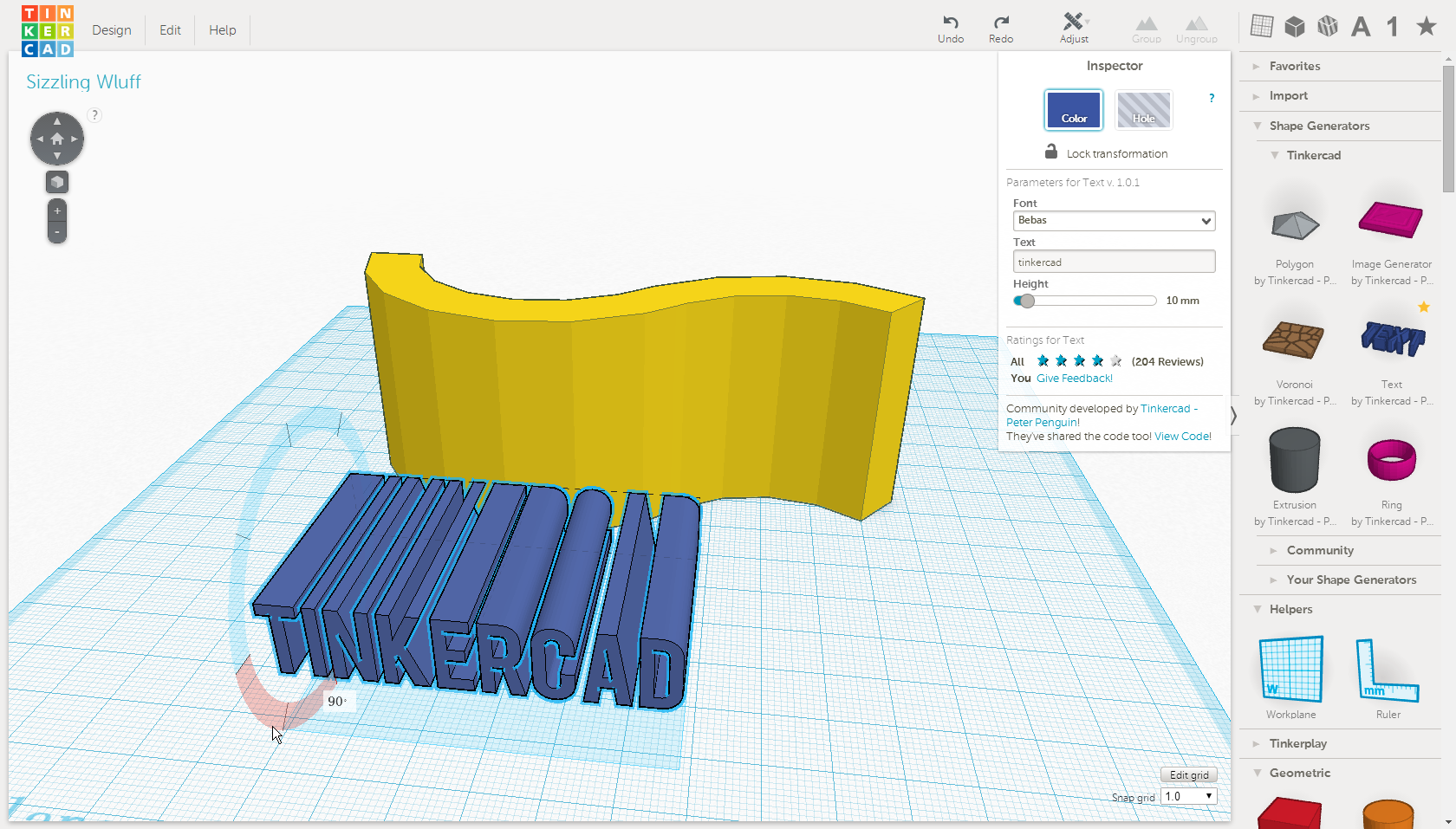Viewport: 1456px width, 829px height.
Task: Open the Help menu
Action: point(222,29)
